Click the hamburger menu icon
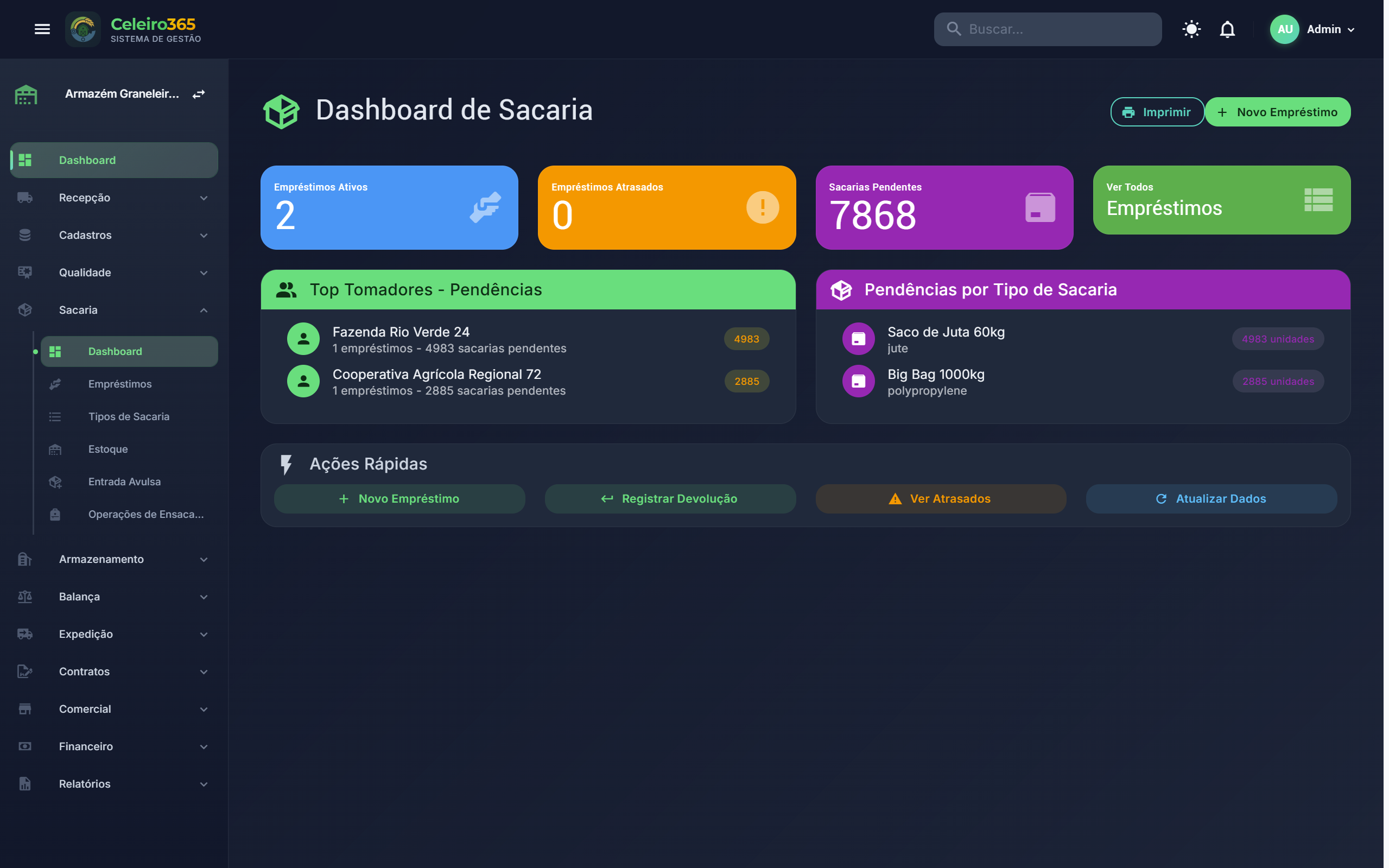The width and height of the screenshot is (1389, 868). [x=42, y=29]
